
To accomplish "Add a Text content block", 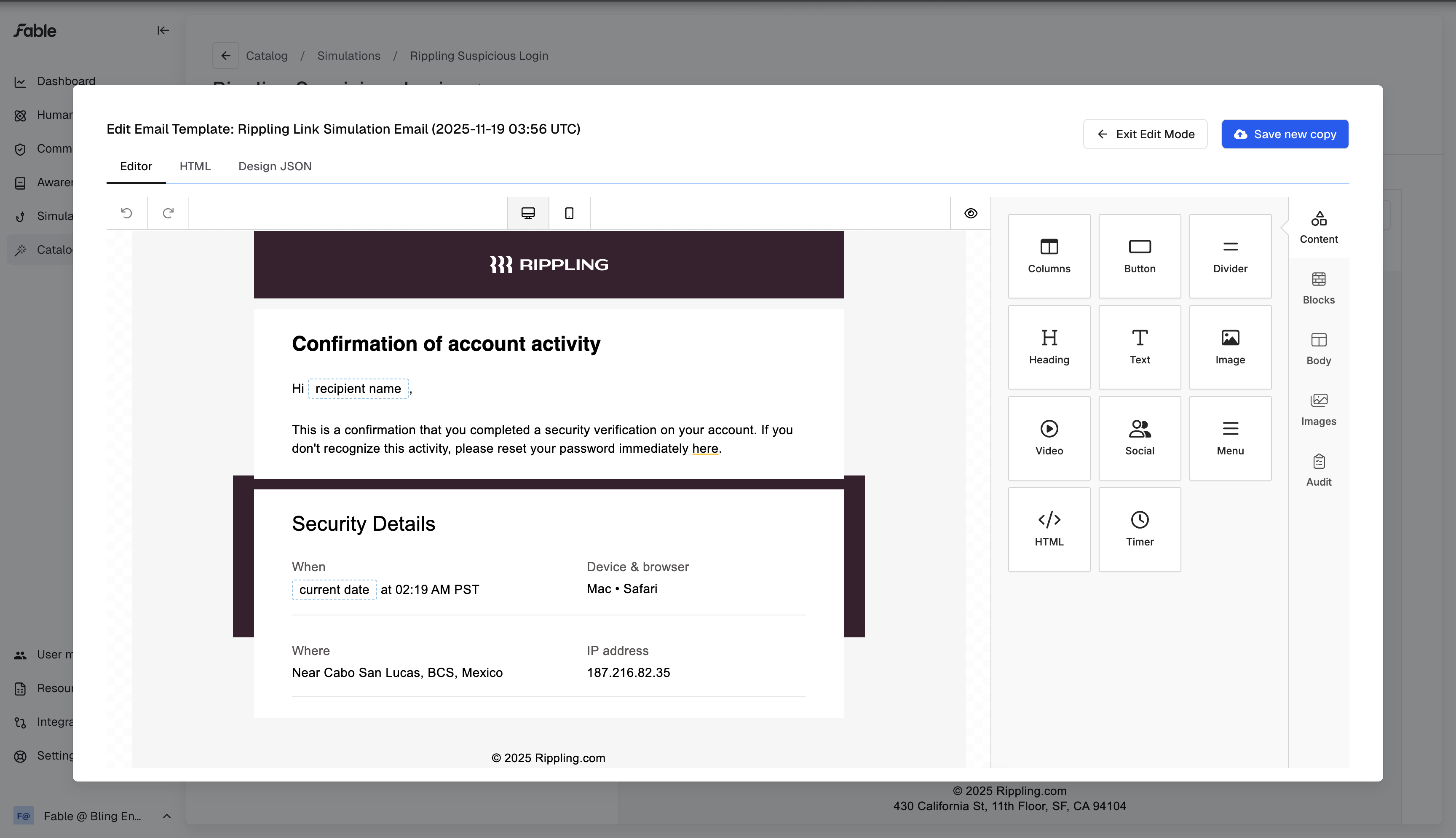I will 1140,347.
